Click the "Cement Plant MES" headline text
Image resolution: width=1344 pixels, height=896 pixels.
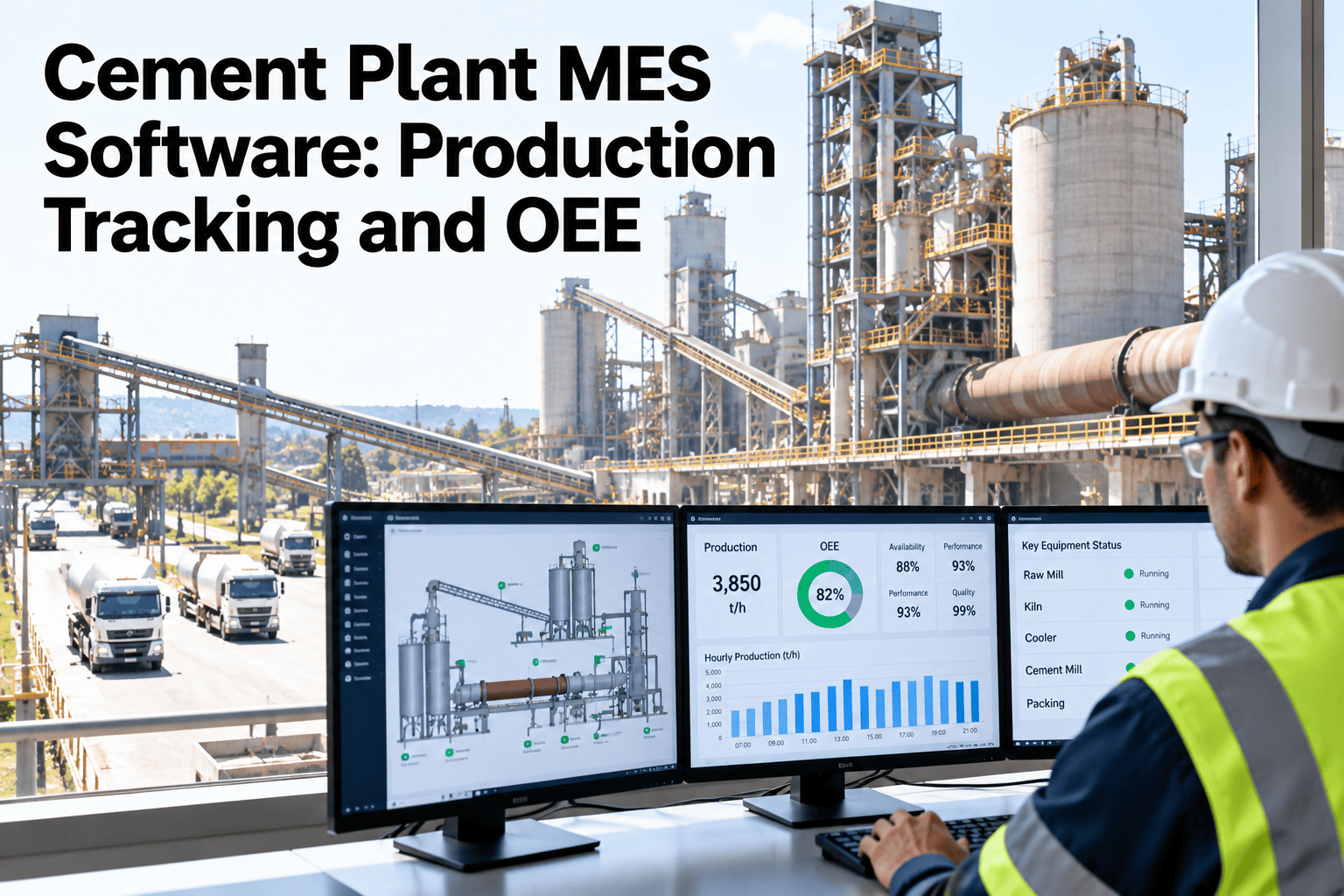(377, 73)
